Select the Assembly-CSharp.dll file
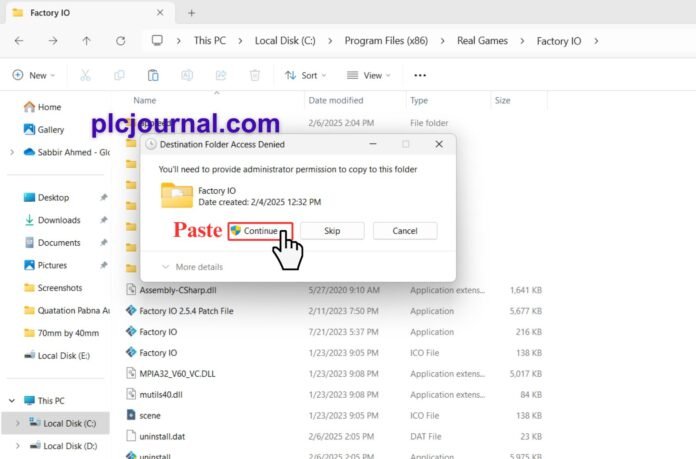Screen dimensions: 696x459 178,289
